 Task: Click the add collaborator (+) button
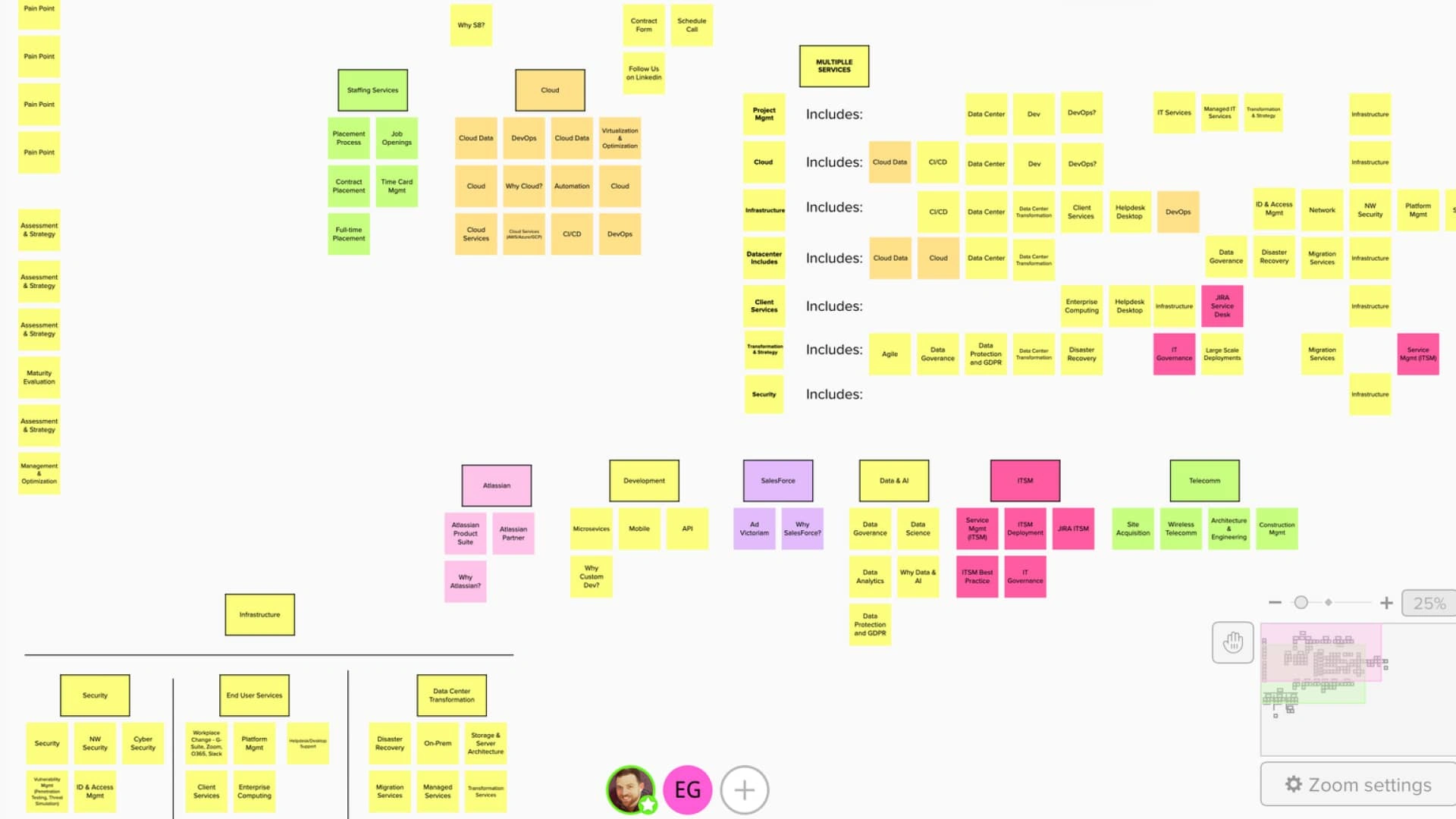744,790
